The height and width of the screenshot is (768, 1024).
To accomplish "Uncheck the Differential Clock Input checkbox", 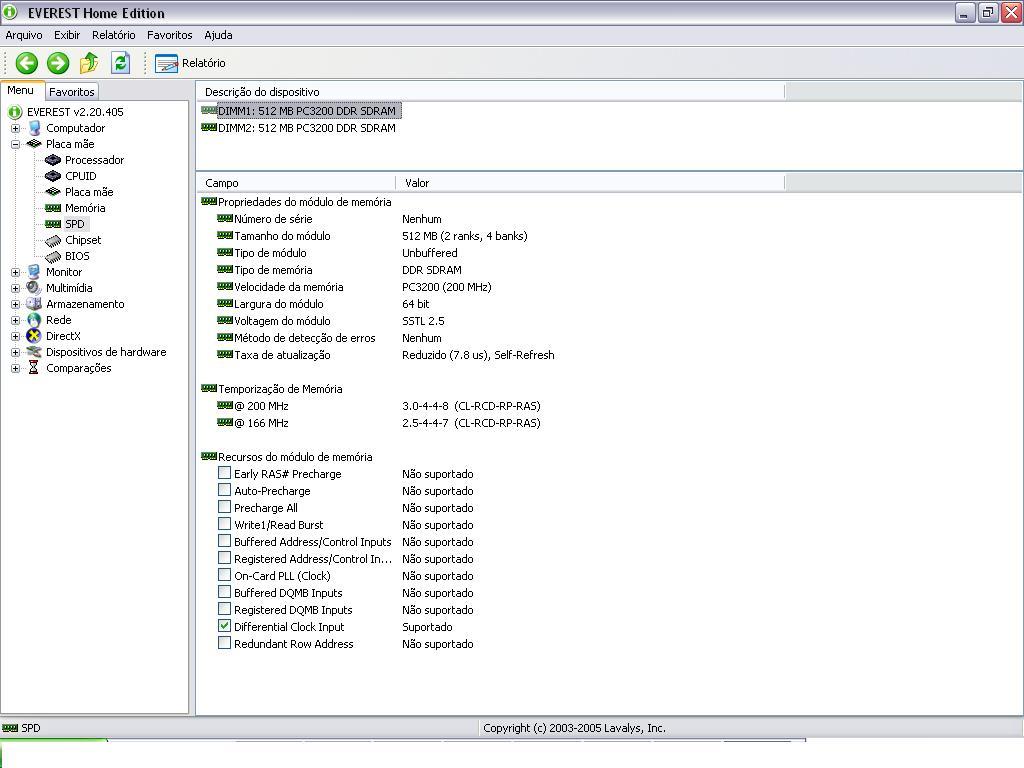I will pos(224,626).
